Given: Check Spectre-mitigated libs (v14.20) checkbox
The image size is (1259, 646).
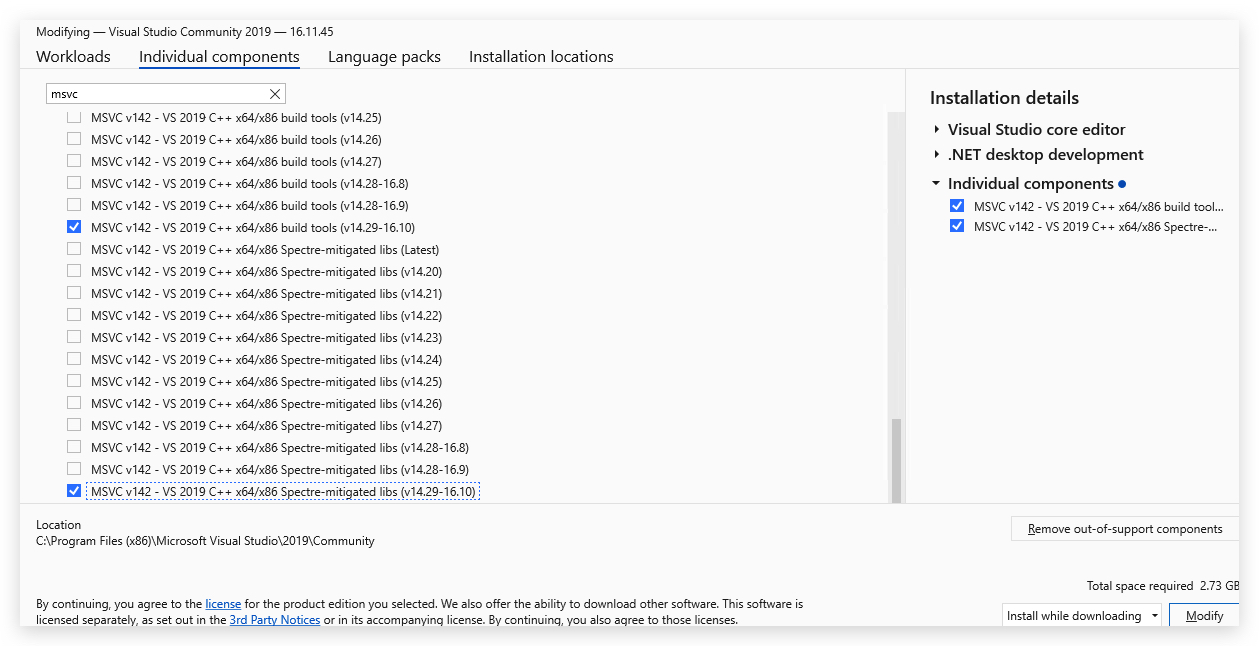Looking at the screenshot, I should (x=74, y=272).
